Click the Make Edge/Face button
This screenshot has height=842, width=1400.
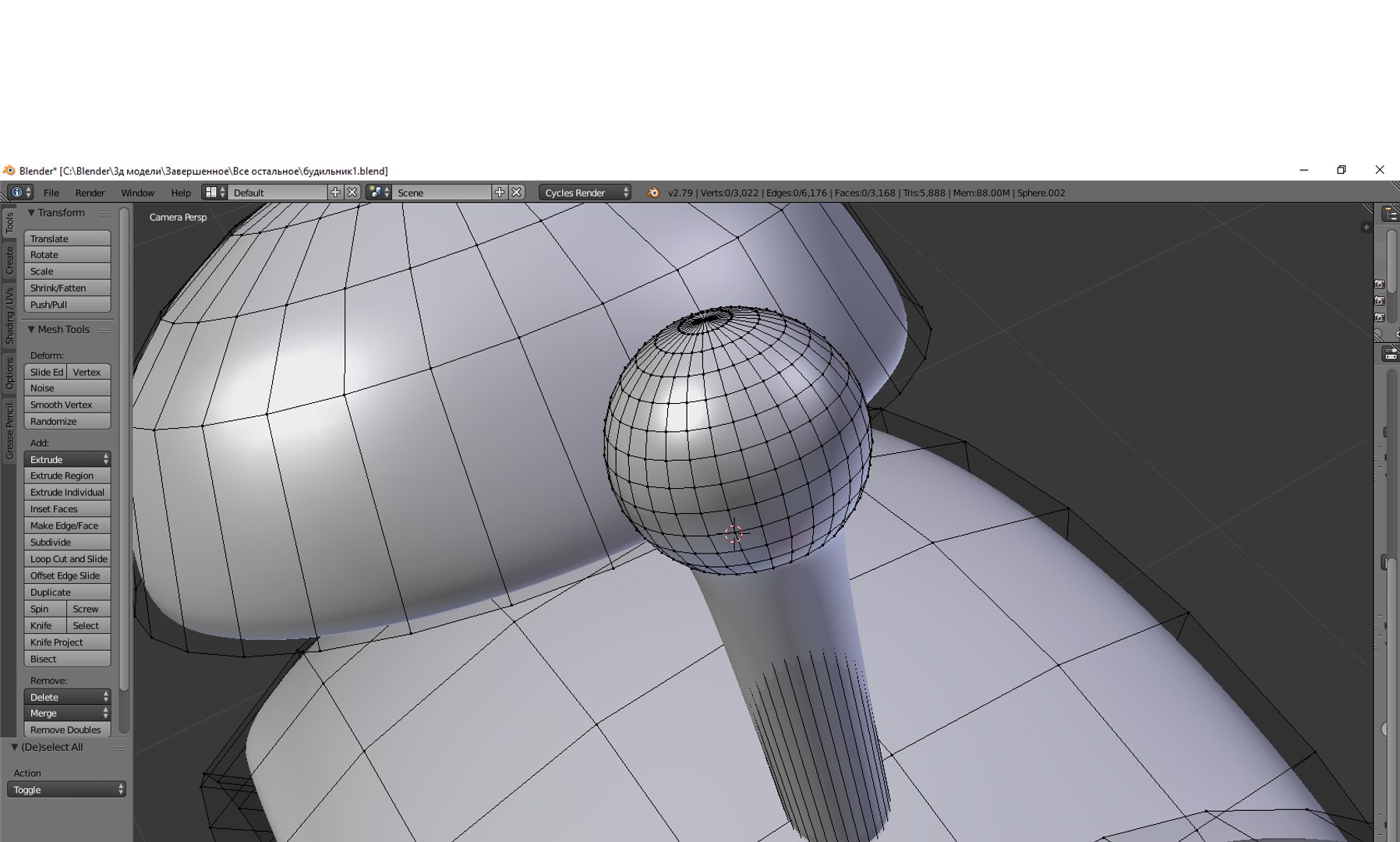pyautogui.click(x=67, y=525)
